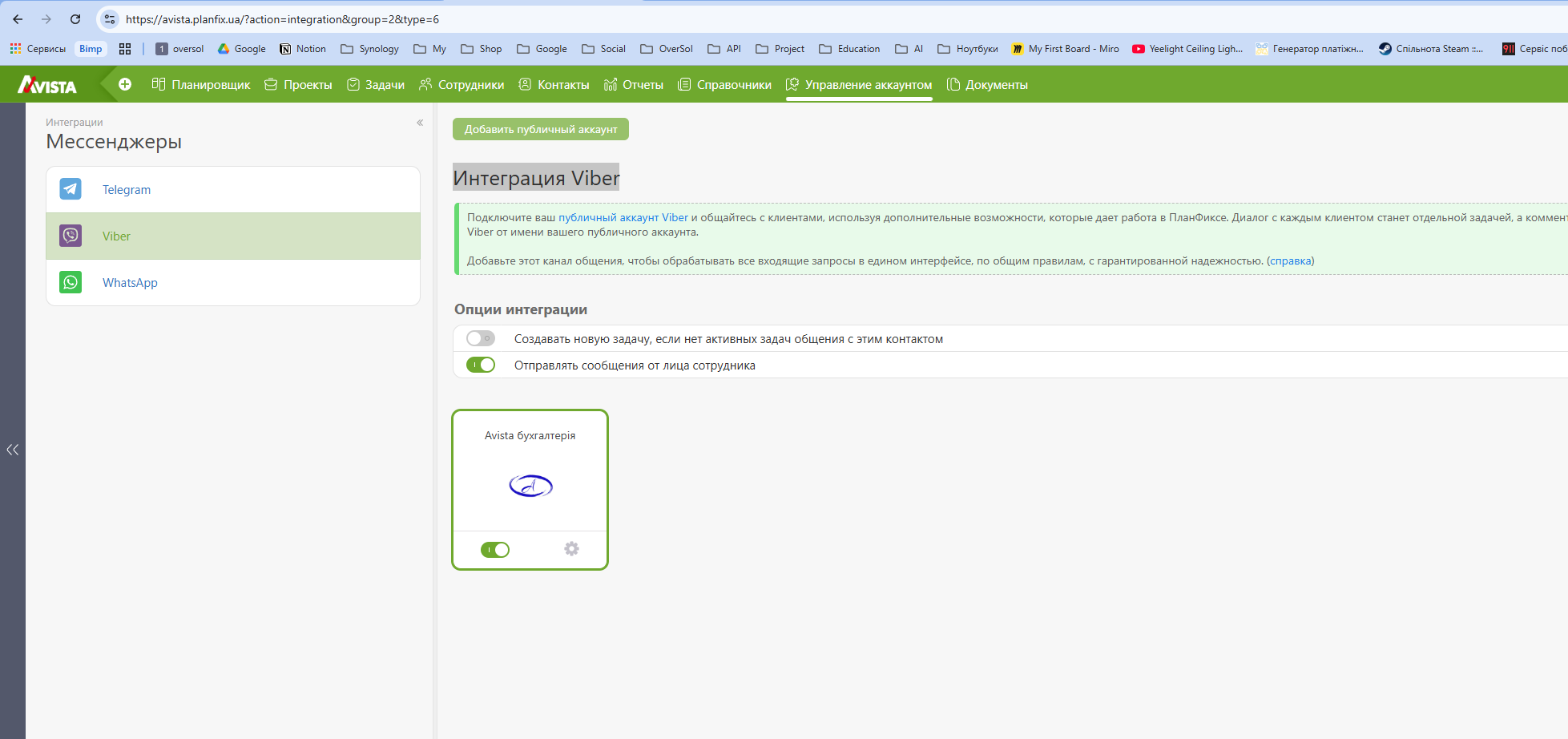Open the Synology bookmark folder
Screen dimensions: 1568x739
point(369,49)
